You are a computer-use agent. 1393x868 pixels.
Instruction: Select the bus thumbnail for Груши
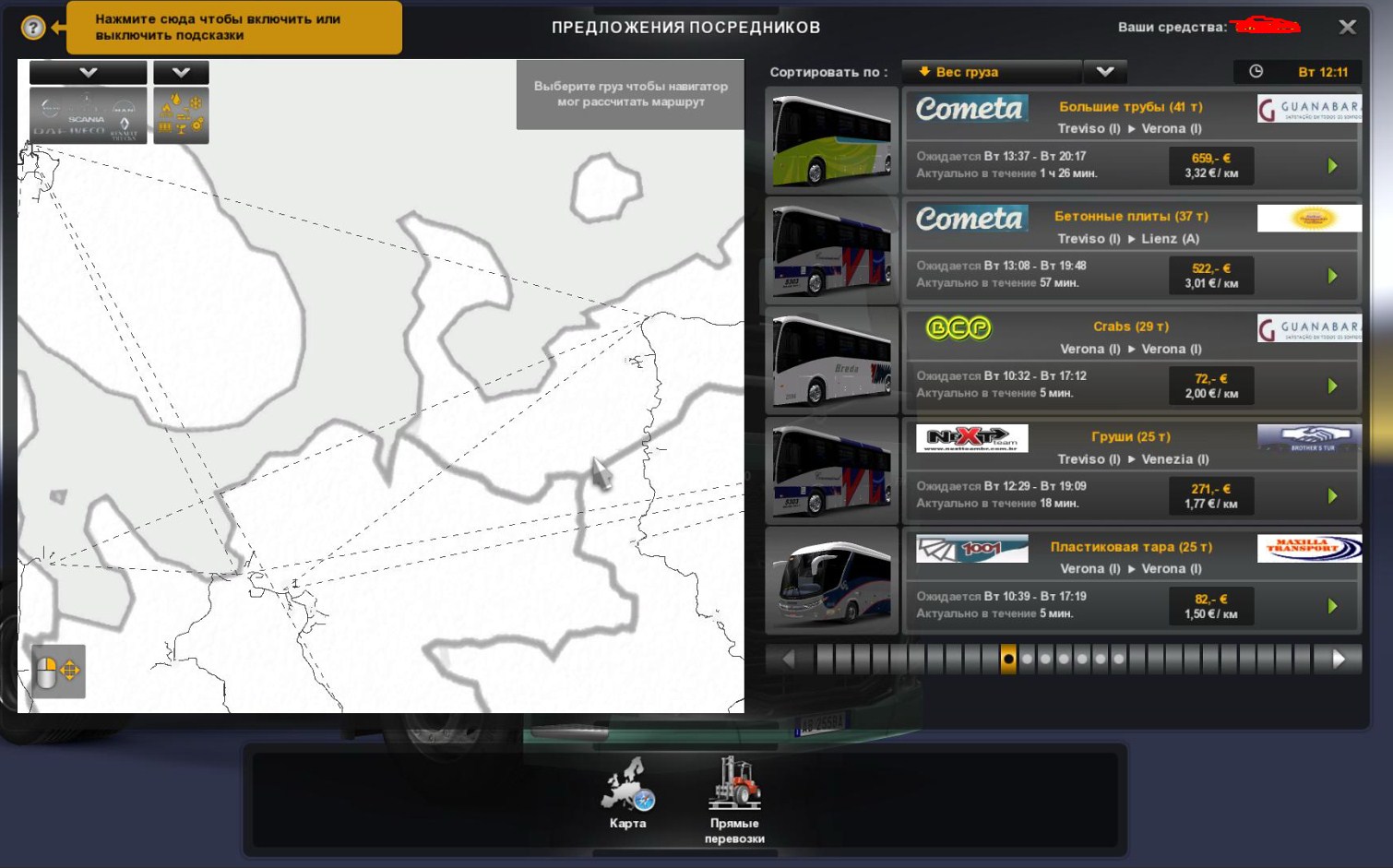(832, 470)
